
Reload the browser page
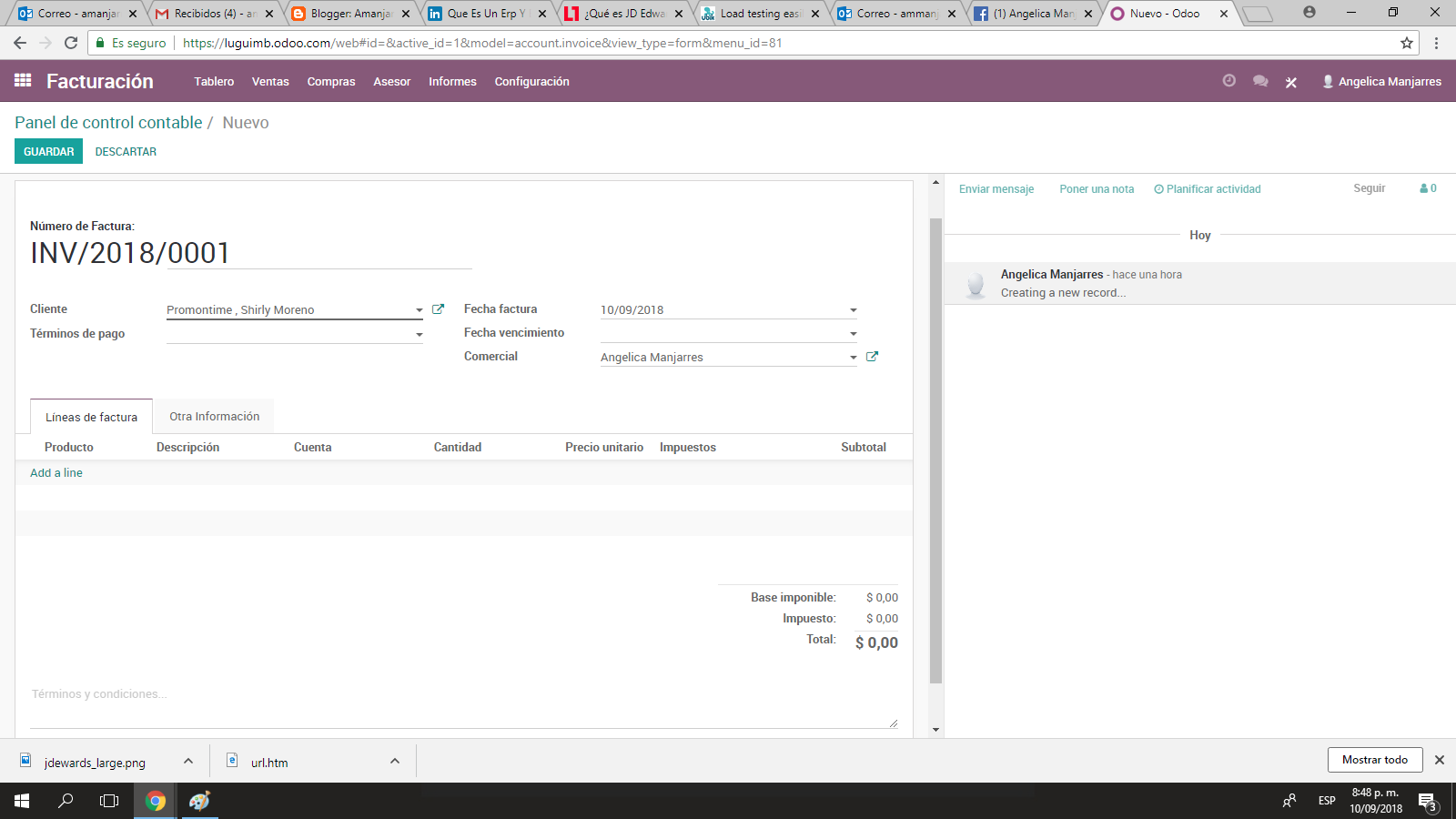point(71,43)
